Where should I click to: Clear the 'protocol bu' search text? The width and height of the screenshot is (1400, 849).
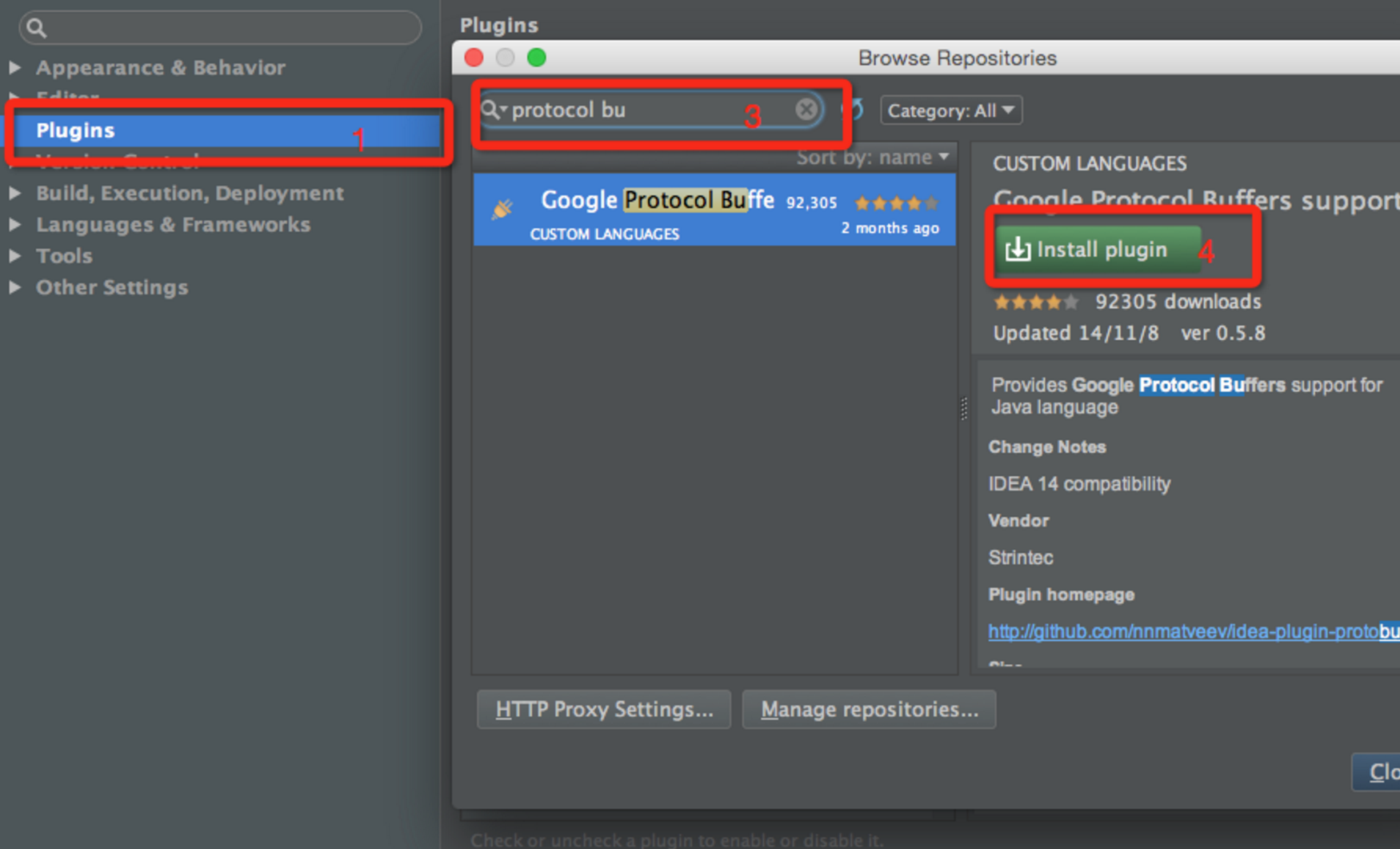coord(806,109)
